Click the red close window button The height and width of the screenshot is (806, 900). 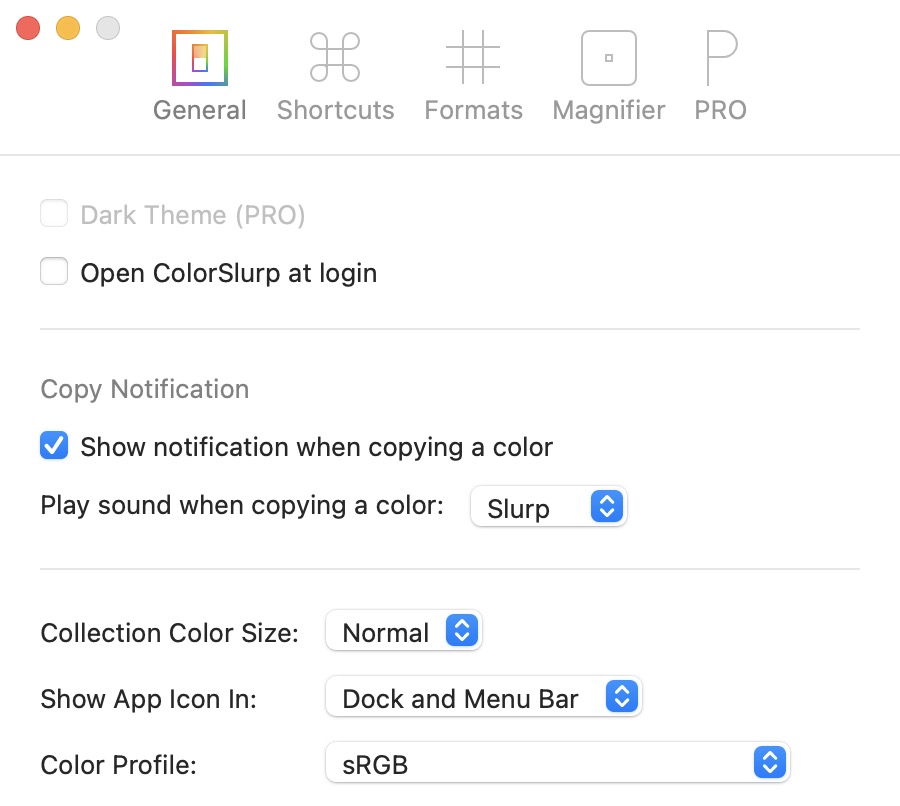pyautogui.click(x=28, y=28)
